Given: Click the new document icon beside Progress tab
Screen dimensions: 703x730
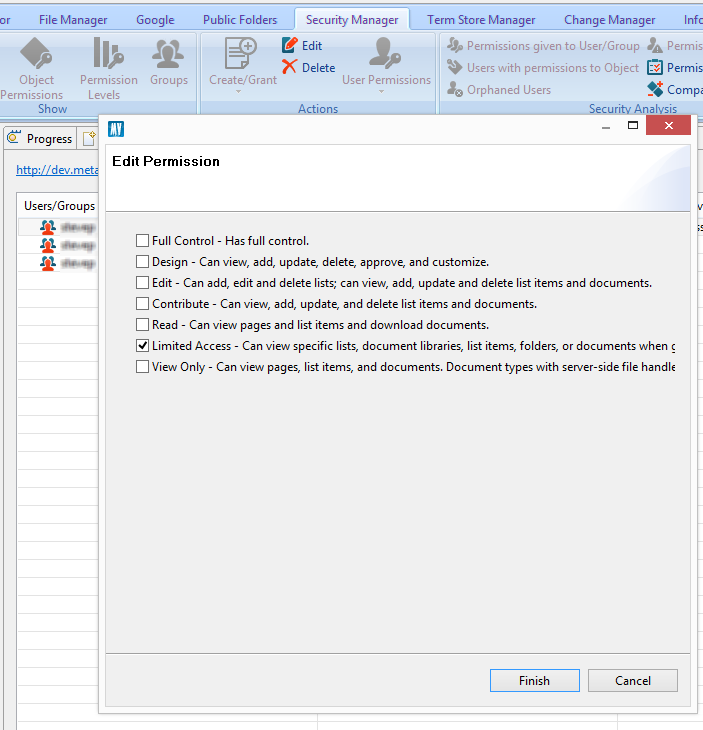Looking at the screenshot, I should (89, 138).
